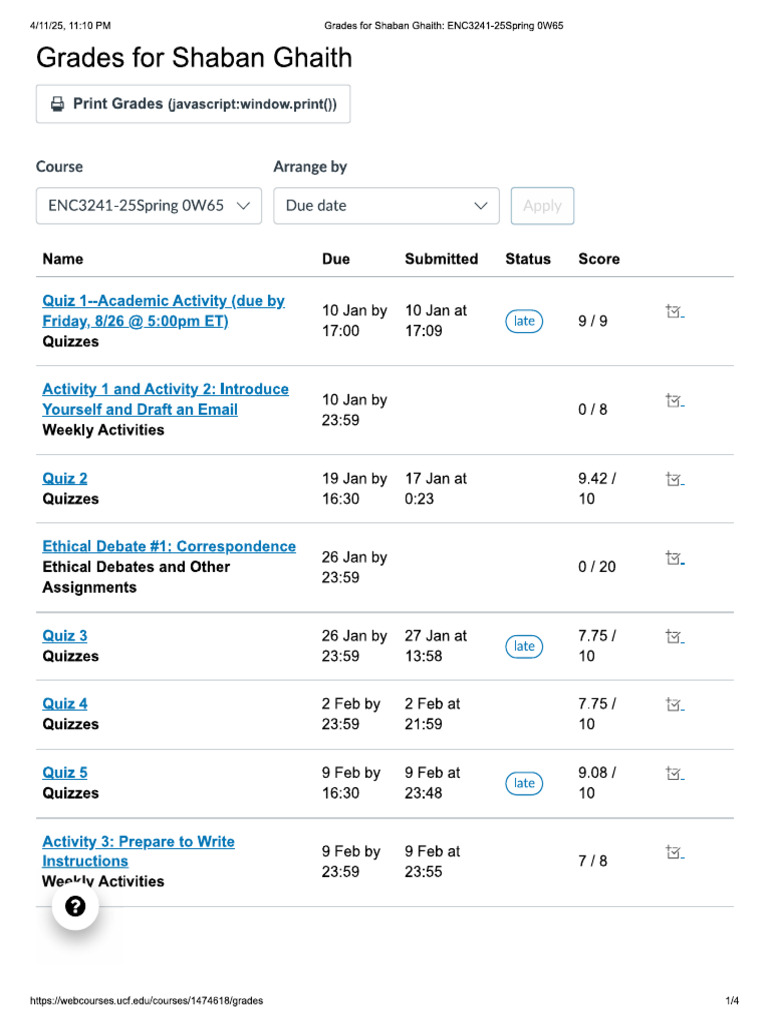Image resolution: width=768 pixels, height=1024 pixels.
Task: Click the rubric icon for Ethical Debate #1
Action: 675,557
